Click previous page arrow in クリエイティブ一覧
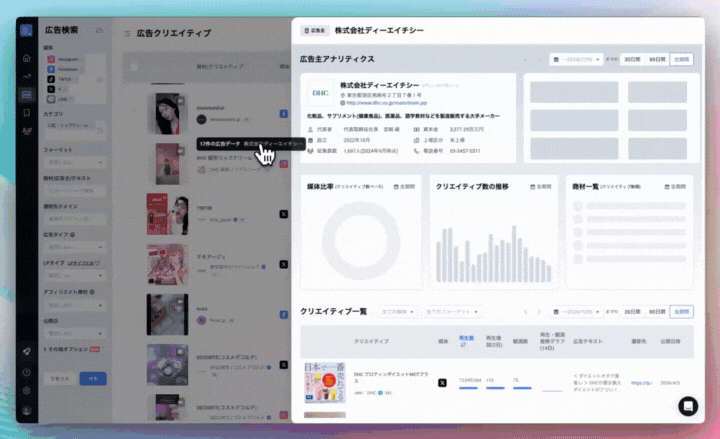Image resolution: width=720 pixels, height=439 pixels. tap(526, 312)
